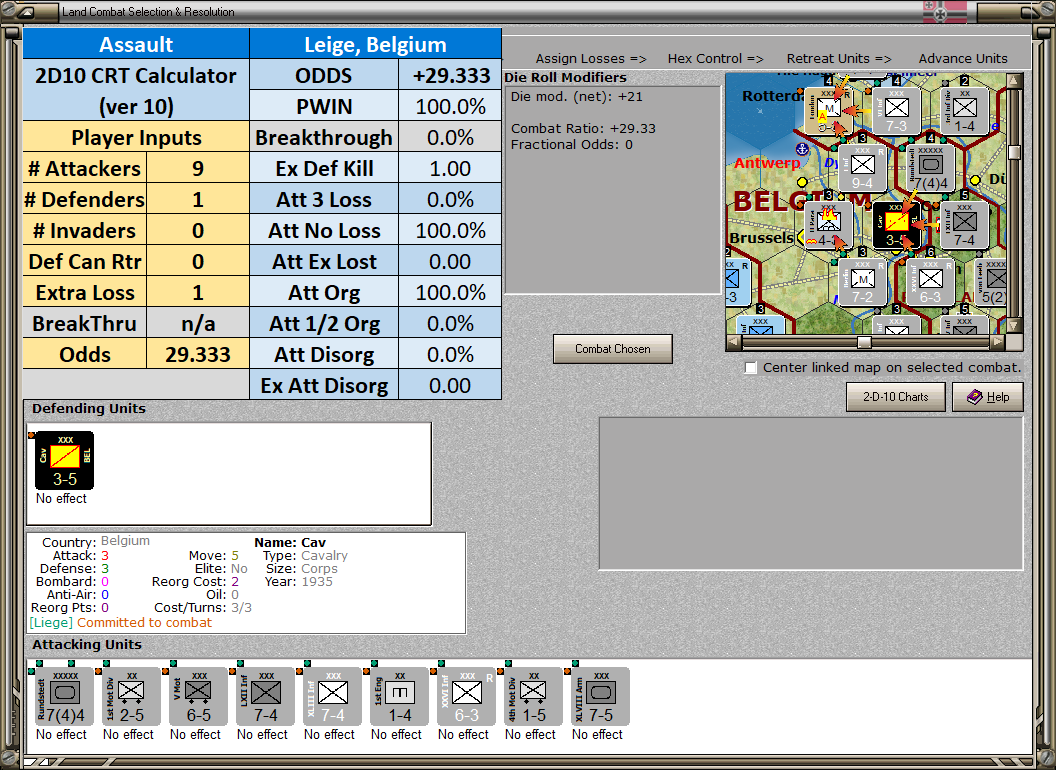
Task: Open the Assign Losses menu
Action: coord(591,59)
